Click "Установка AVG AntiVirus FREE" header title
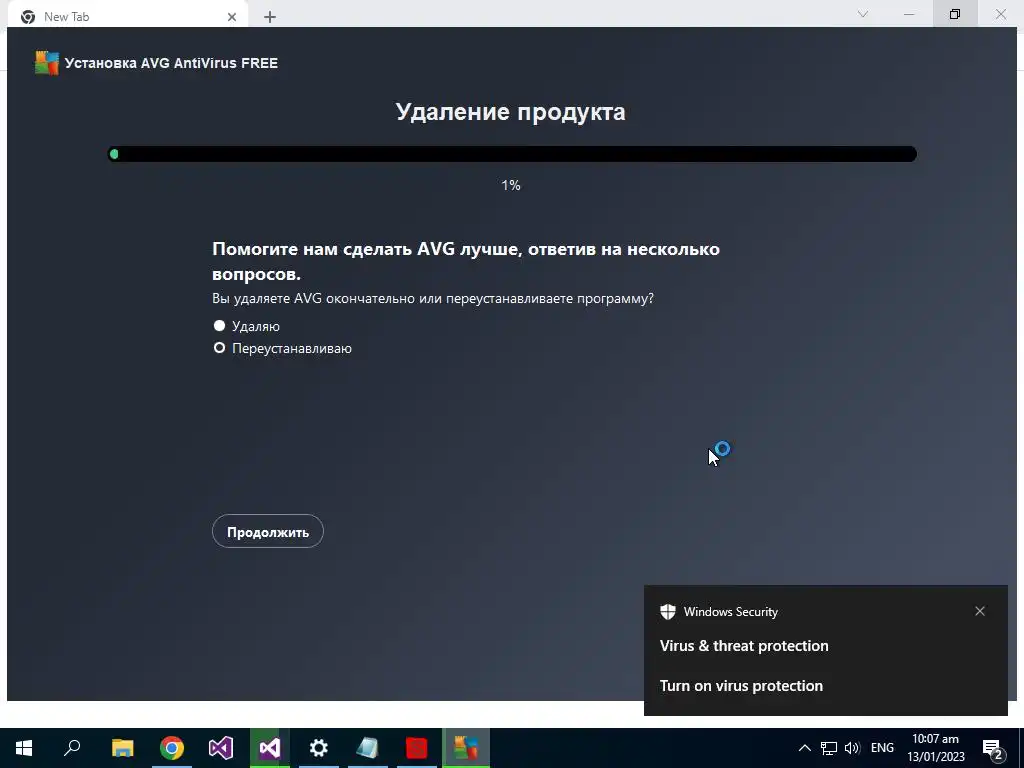The height and width of the screenshot is (768, 1024). (x=171, y=63)
